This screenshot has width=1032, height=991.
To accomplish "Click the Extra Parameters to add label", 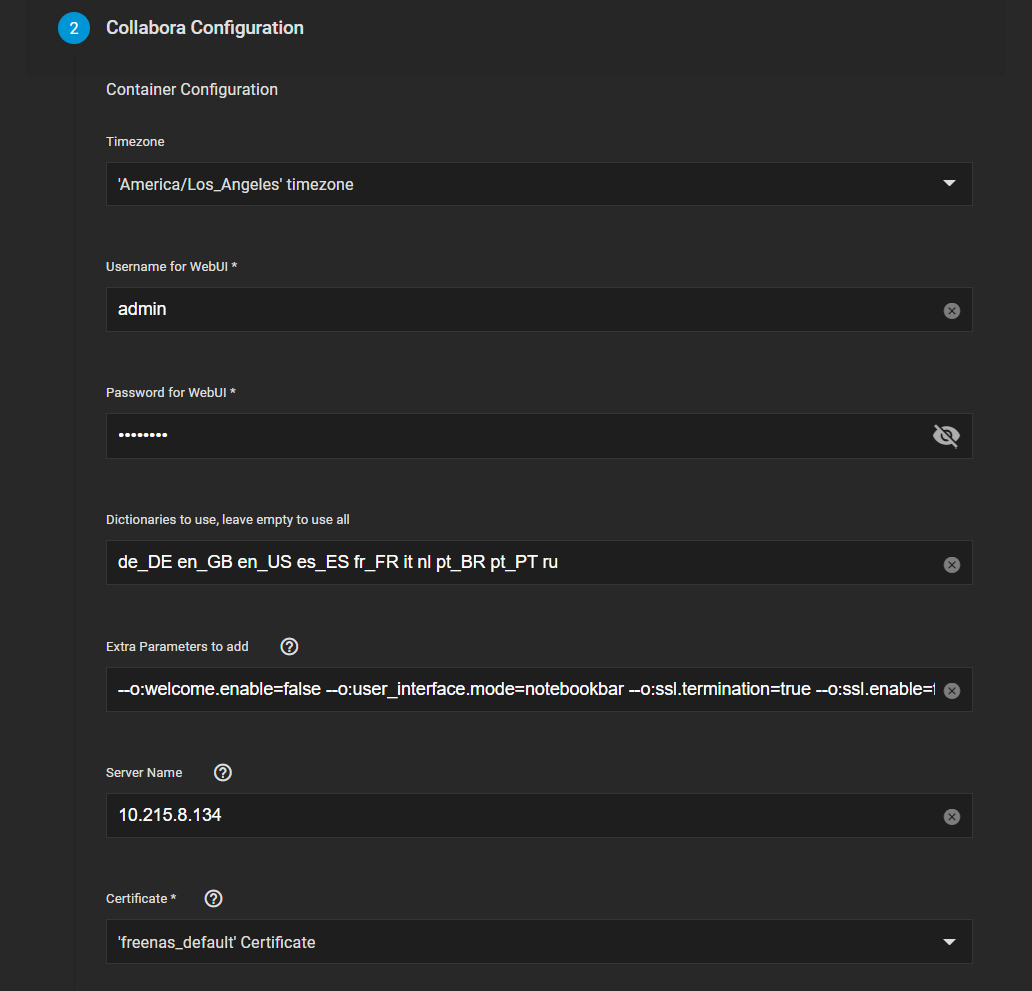I will [x=177, y=646].
